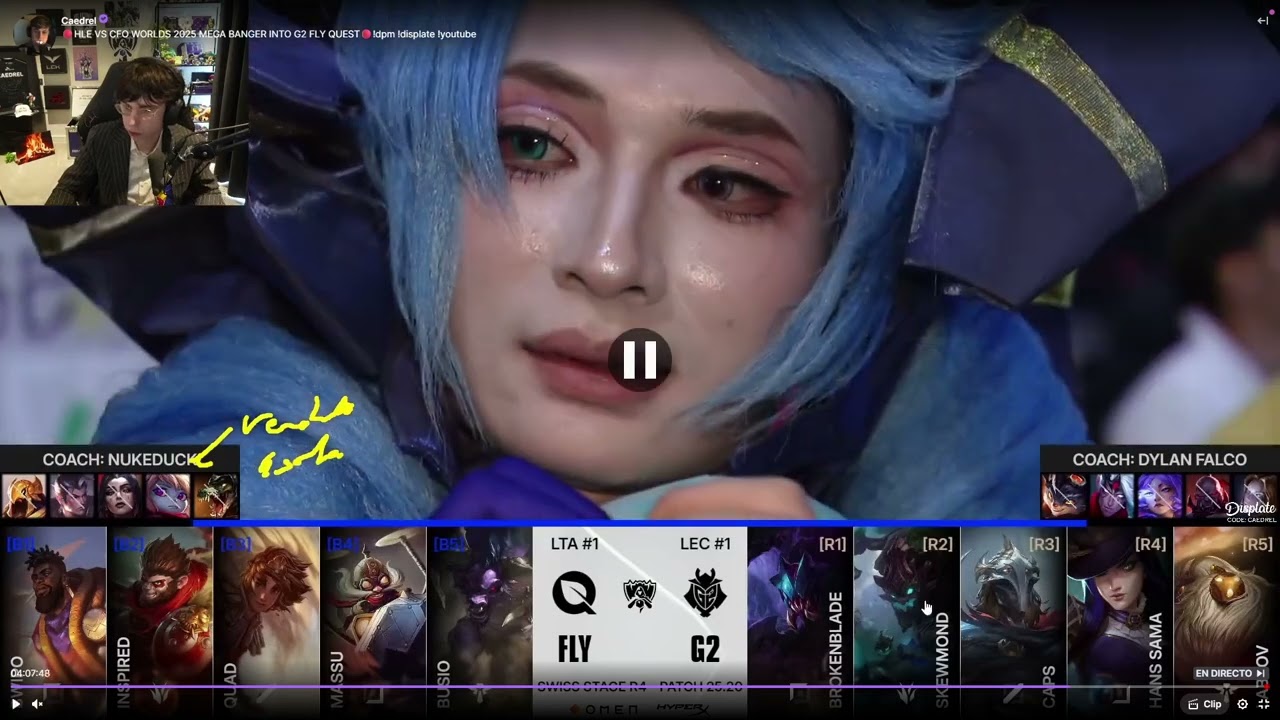Click the '[R5]' pick label
Image resolution: width=1280 pixels, height=720 pixels.
coord(1258,544)
